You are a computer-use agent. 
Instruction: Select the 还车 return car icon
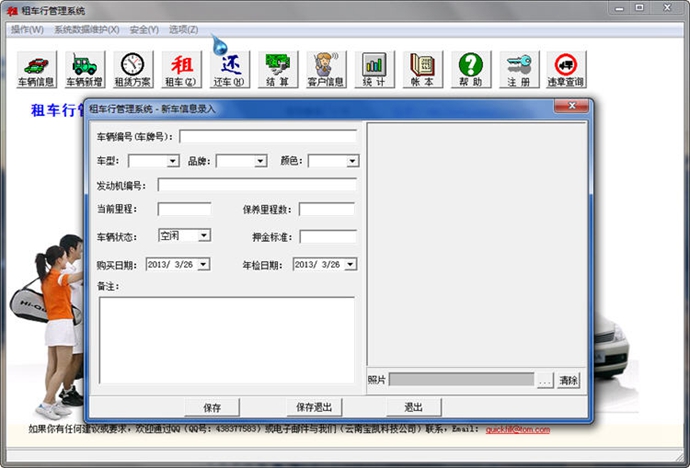(x=230, y=69)
